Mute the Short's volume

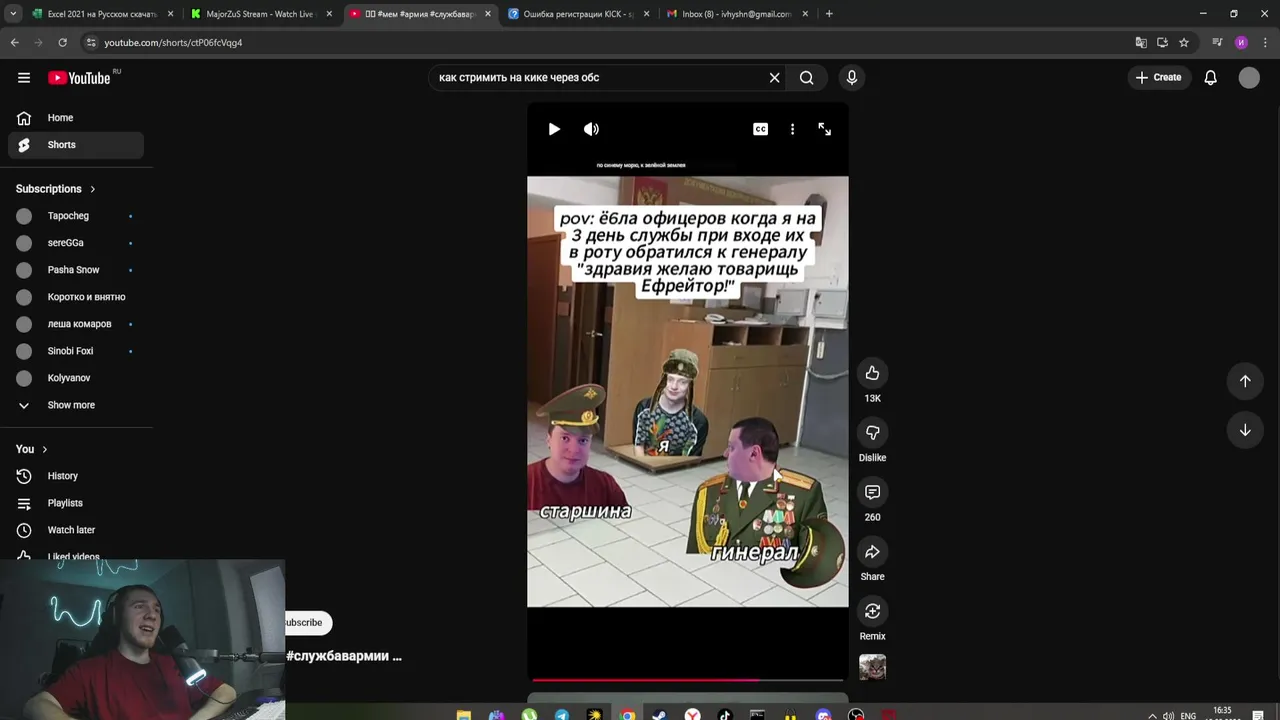[x=592, y=129]
